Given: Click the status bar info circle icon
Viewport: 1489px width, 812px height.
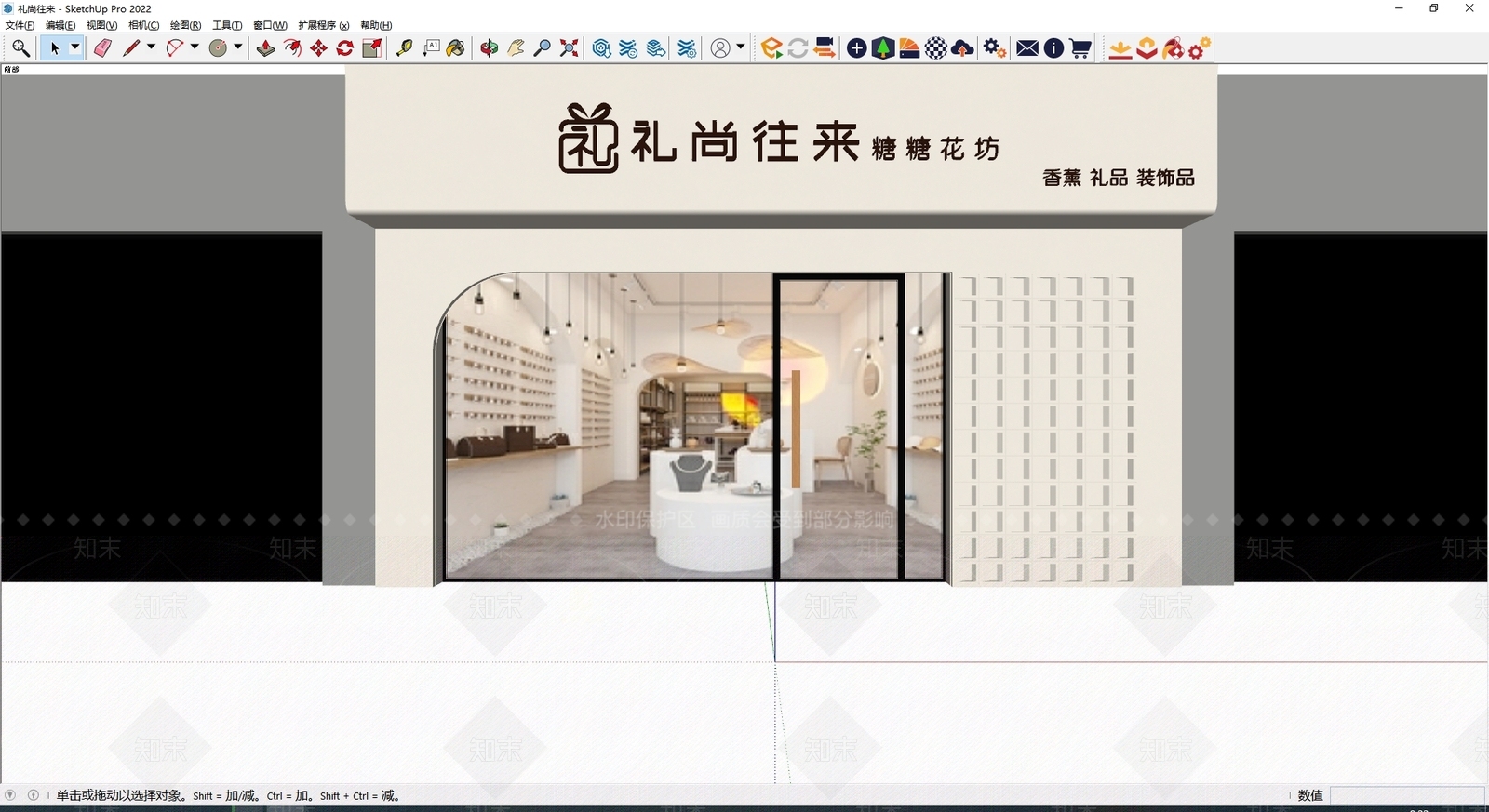Looking at the screenshot, I should pyautogui.click(x=34, y=795).
